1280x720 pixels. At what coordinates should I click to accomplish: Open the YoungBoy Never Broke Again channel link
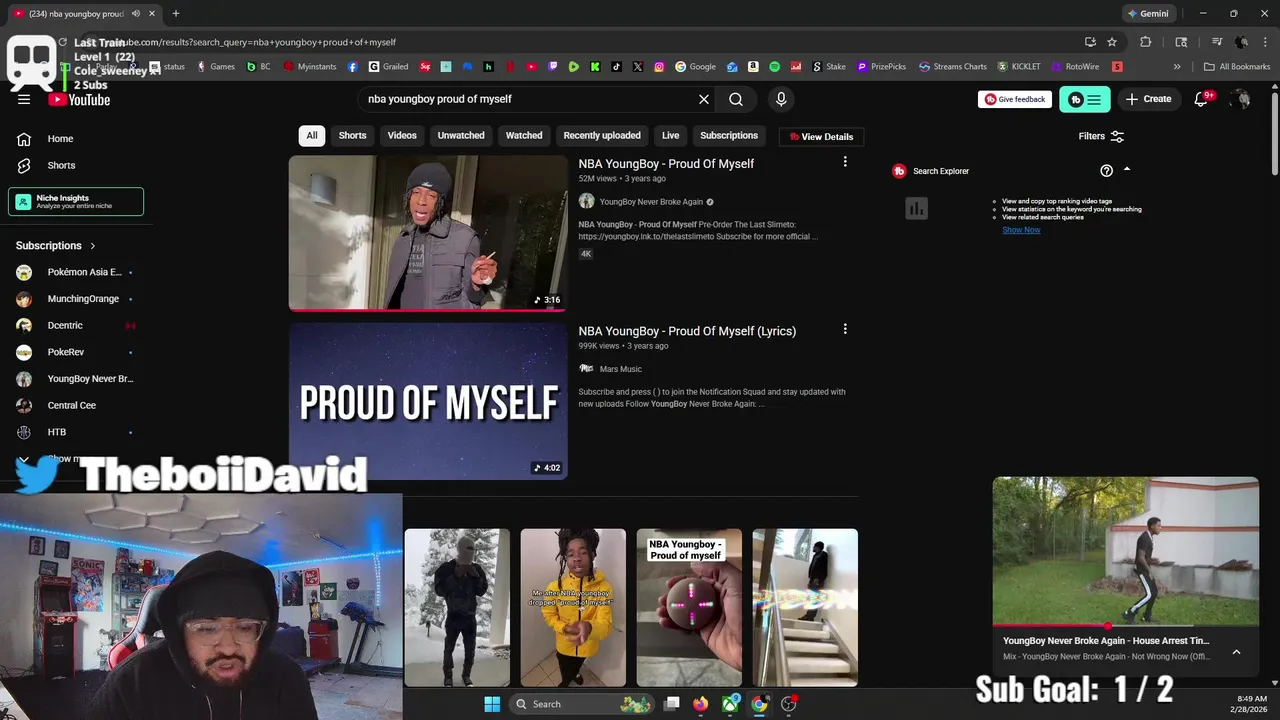(651, 202)
